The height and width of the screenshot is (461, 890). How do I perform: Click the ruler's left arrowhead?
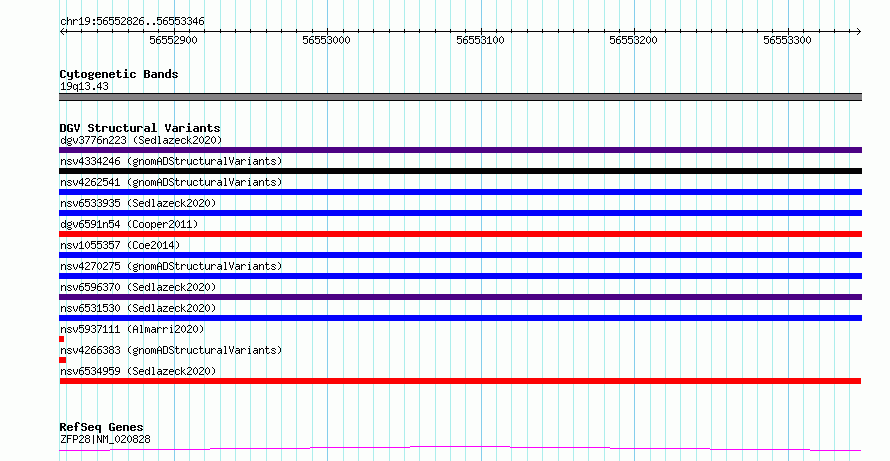coord(62,32)
